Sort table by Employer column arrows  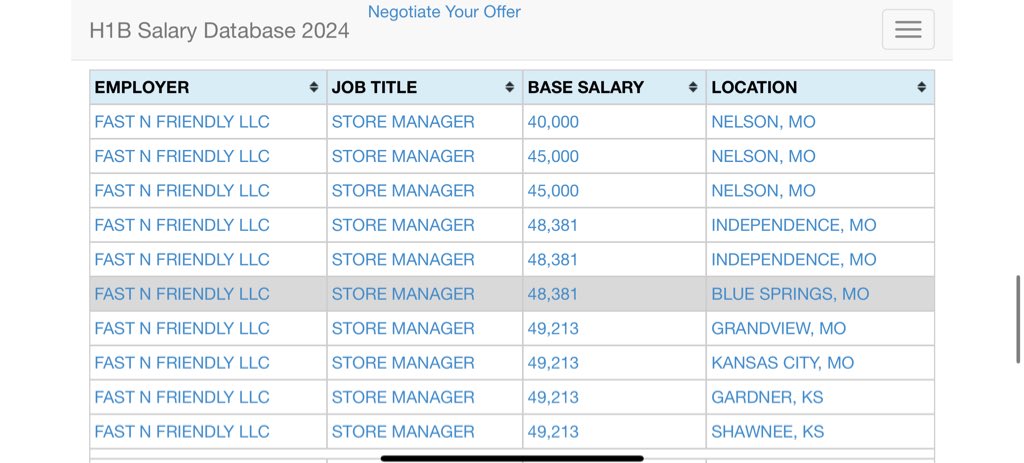(314, 88)
